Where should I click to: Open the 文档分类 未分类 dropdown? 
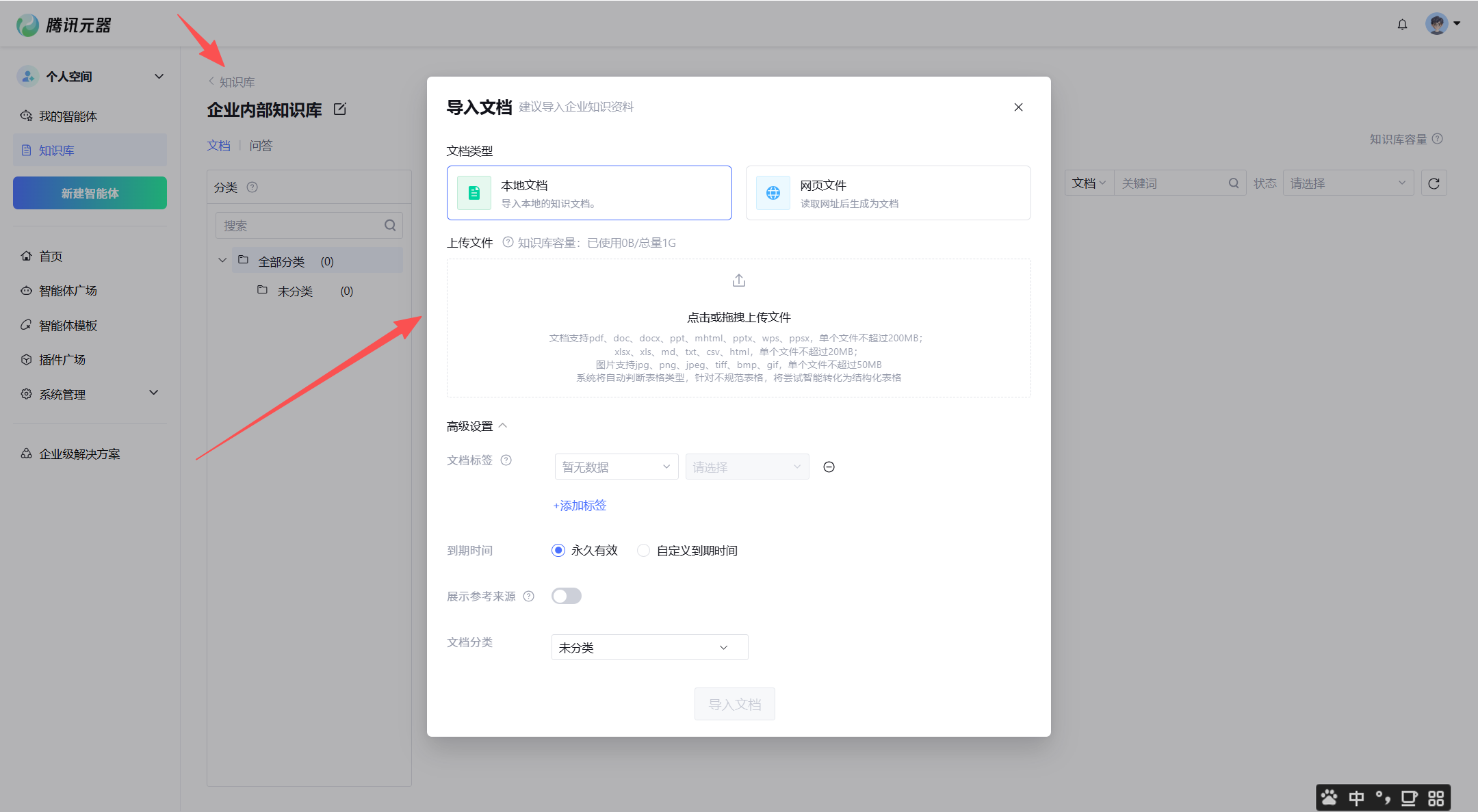[x=649, y=648]
